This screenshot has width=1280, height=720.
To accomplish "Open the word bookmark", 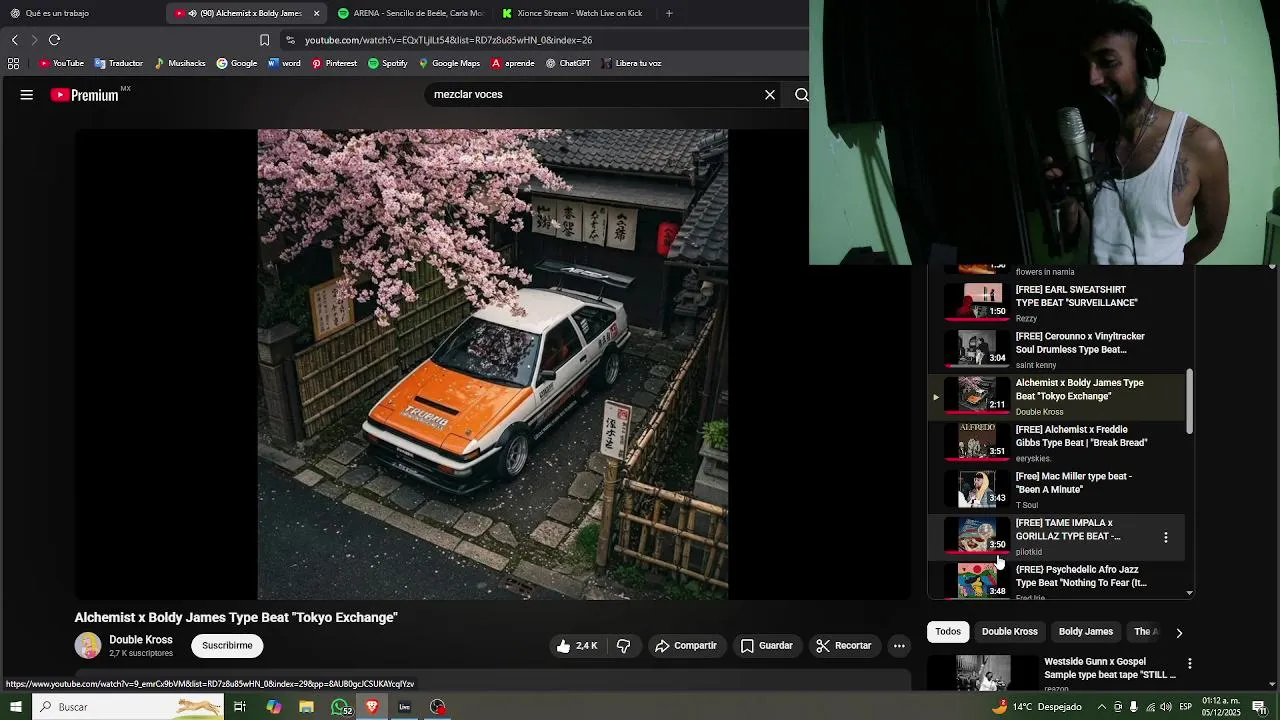I will 284,63.
